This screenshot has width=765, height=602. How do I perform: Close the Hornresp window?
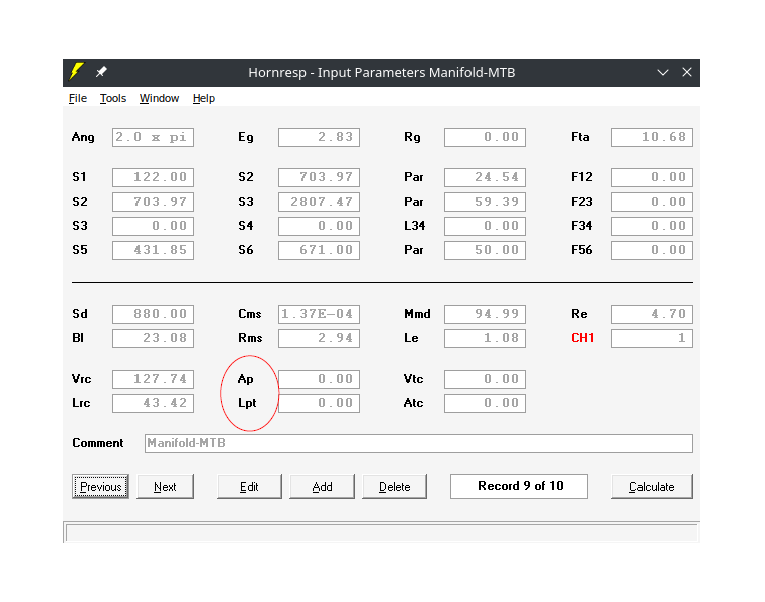686,72
